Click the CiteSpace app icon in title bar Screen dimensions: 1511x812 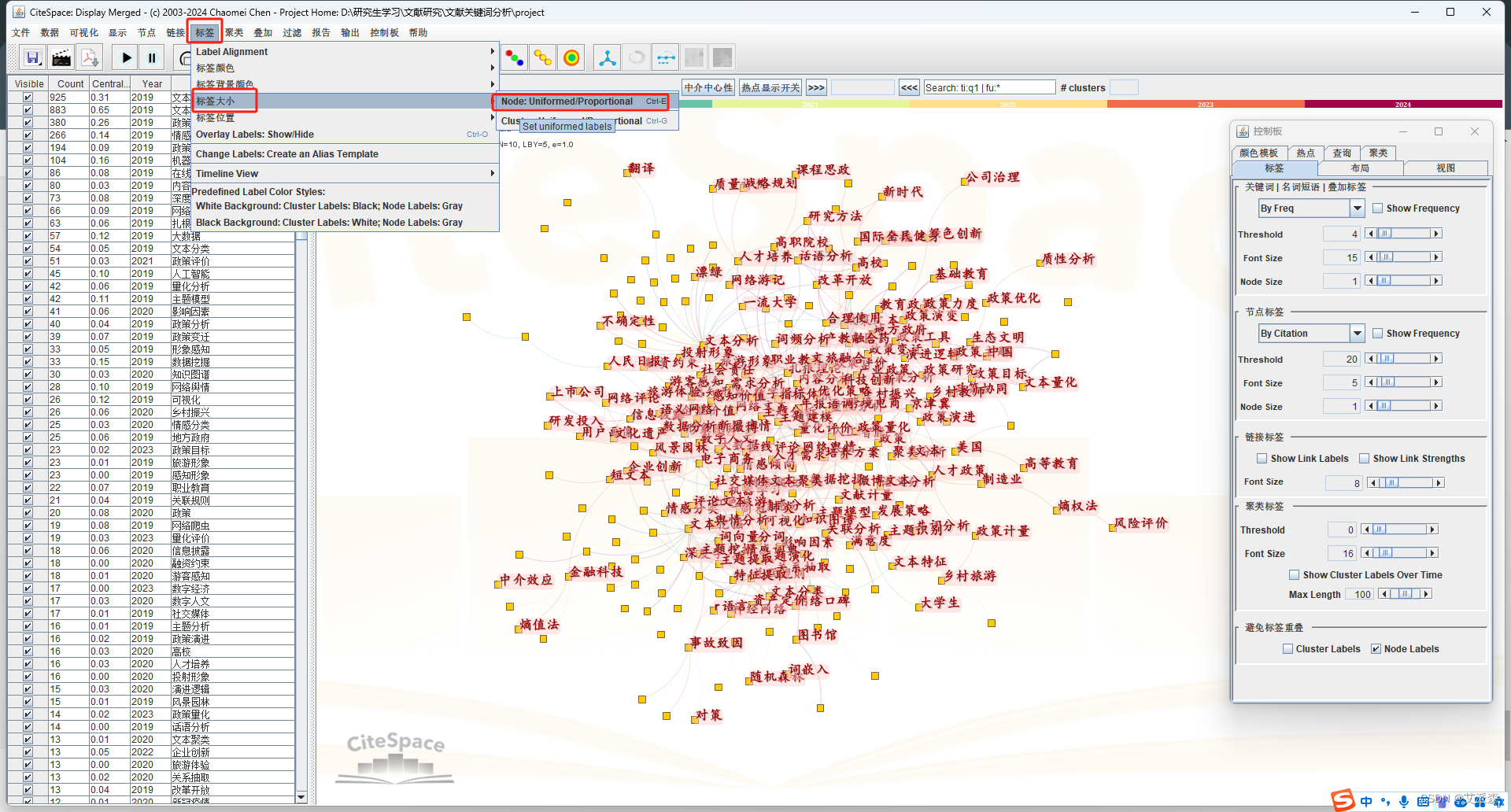[19, 12]
